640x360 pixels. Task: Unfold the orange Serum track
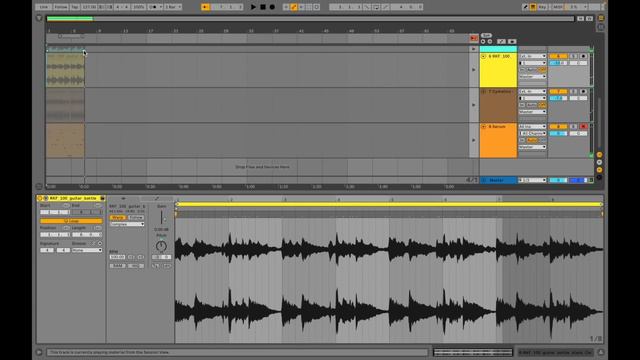[x=484, y=127]
